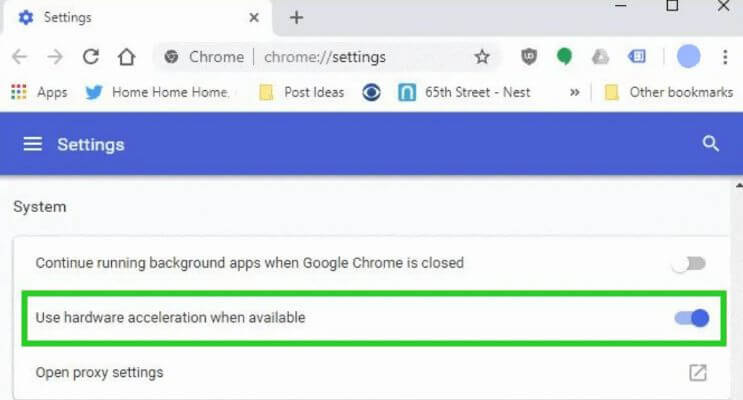Click the Google Drive extension icon
This screenshot has width=743, height=400.
600,57
